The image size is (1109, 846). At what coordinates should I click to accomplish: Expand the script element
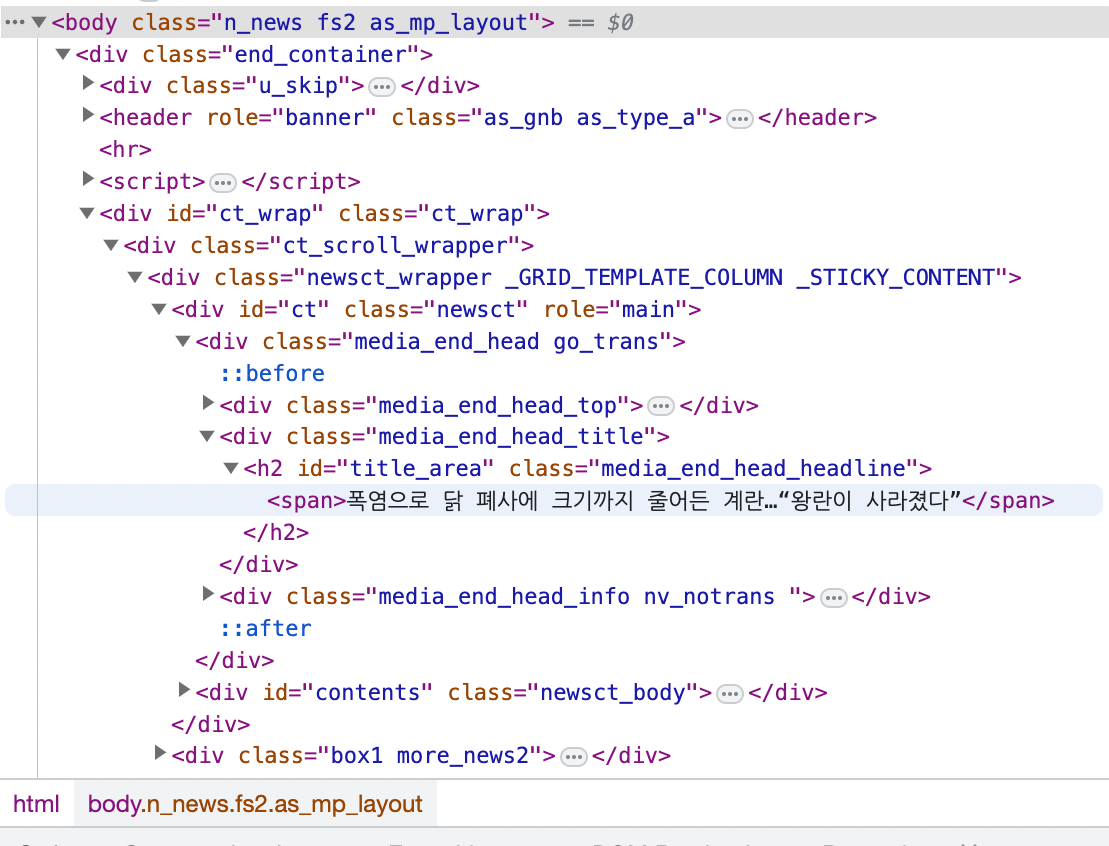[x=88, y=178]
